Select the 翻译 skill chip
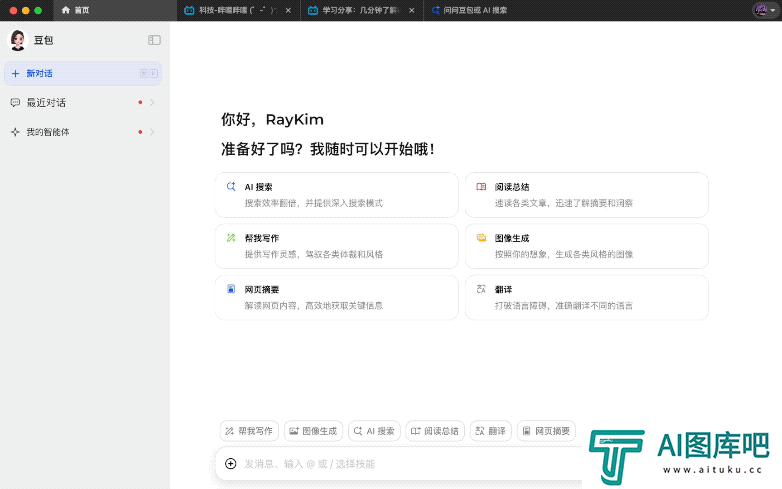Image resolution: width=782 pixels, height=489 pixels. (491, 431)
